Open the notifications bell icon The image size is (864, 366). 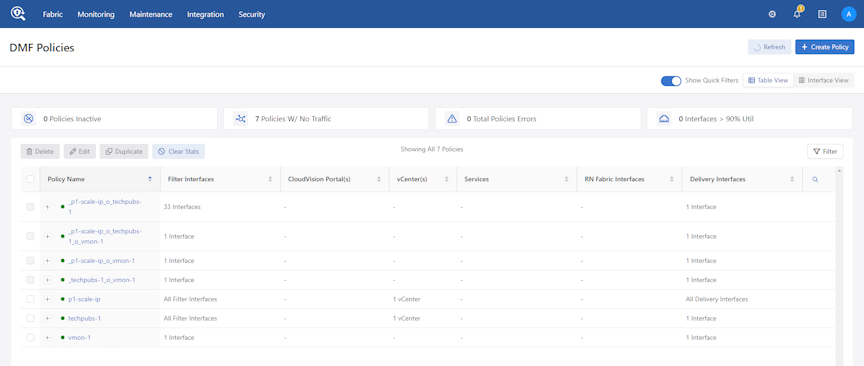(797, 14)
